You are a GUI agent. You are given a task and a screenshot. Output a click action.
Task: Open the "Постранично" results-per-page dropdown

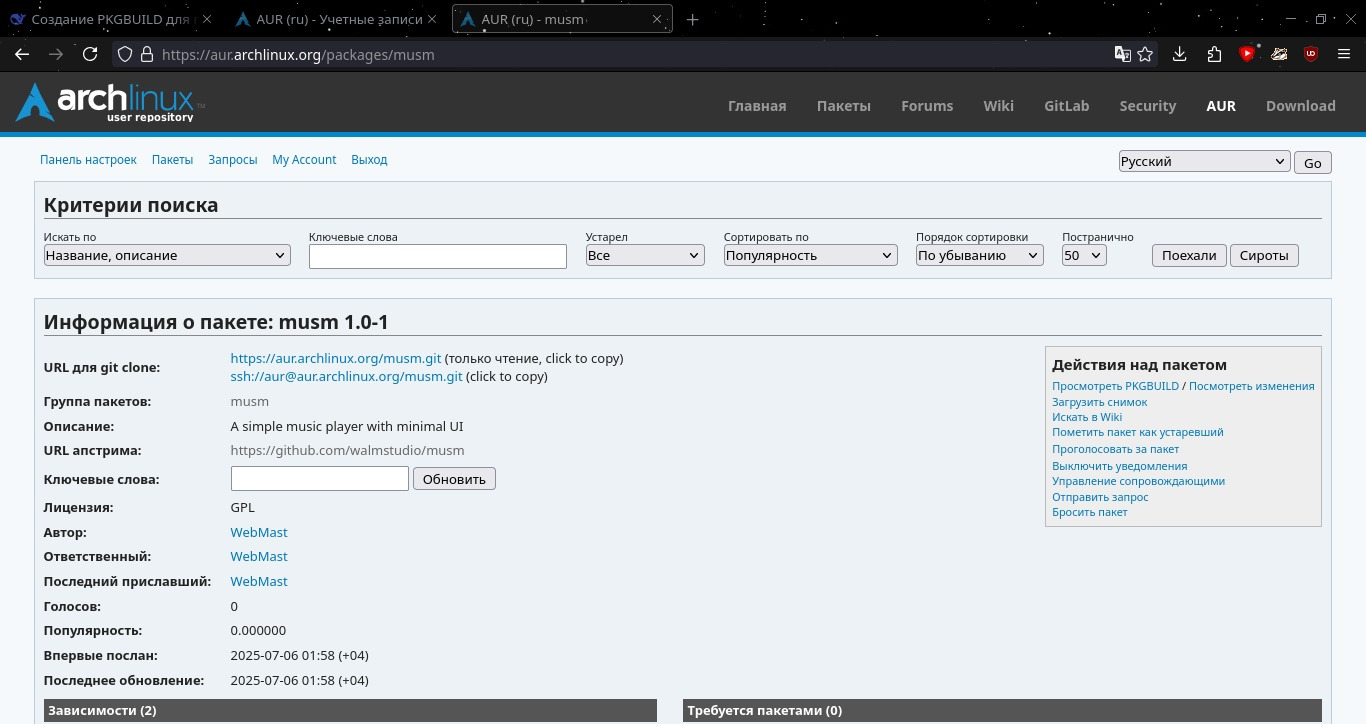pyautogui.click(x=1083, y=256)
